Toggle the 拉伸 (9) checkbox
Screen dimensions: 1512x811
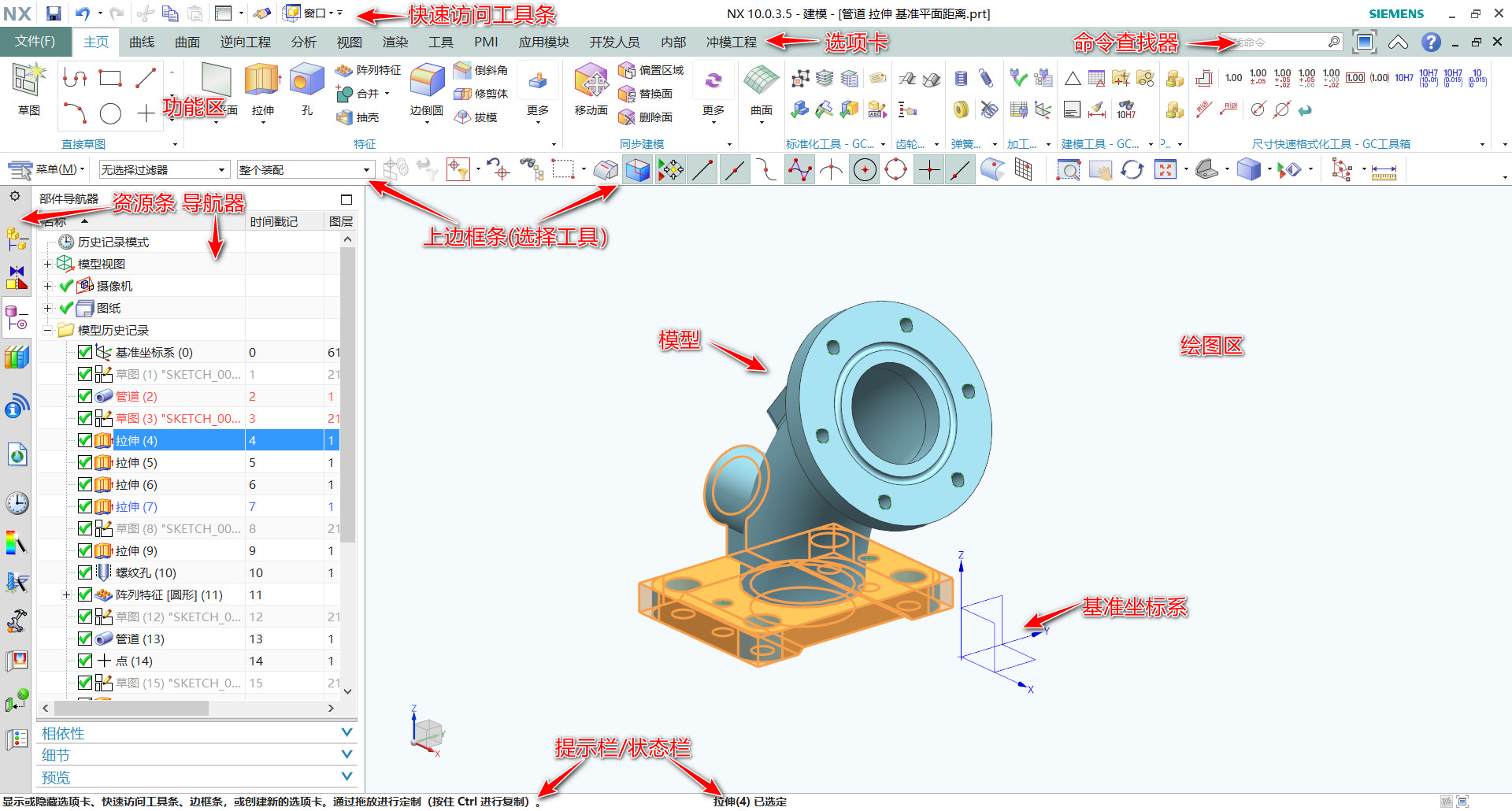85,550
